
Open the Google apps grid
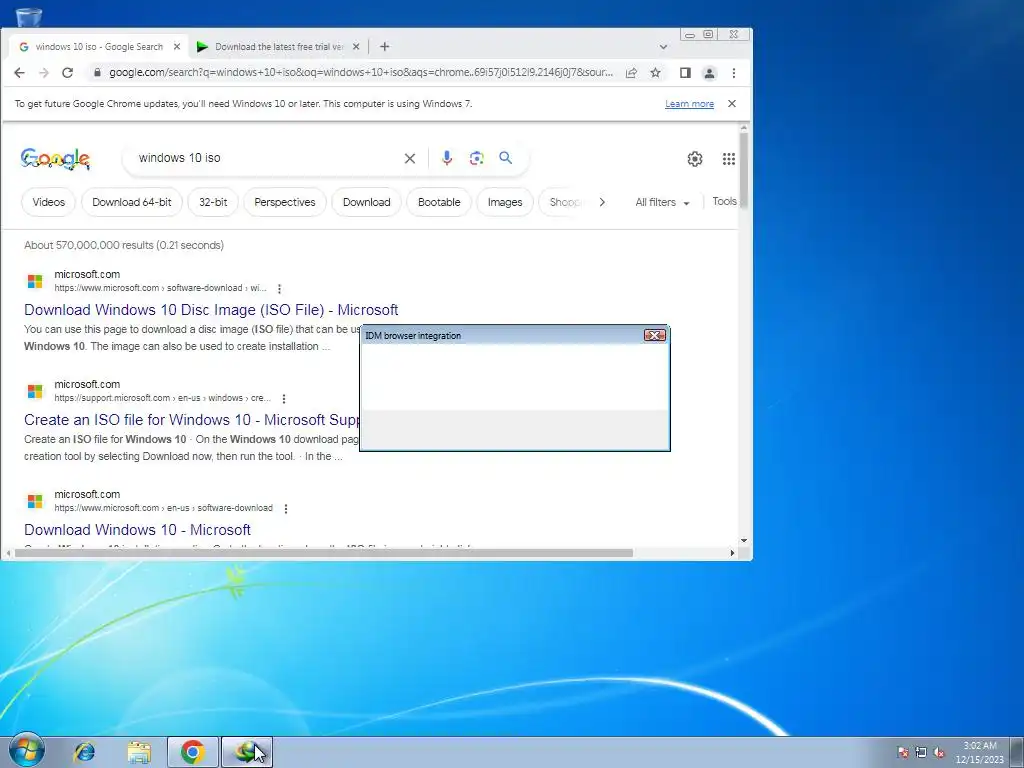[x=729, y=159]
